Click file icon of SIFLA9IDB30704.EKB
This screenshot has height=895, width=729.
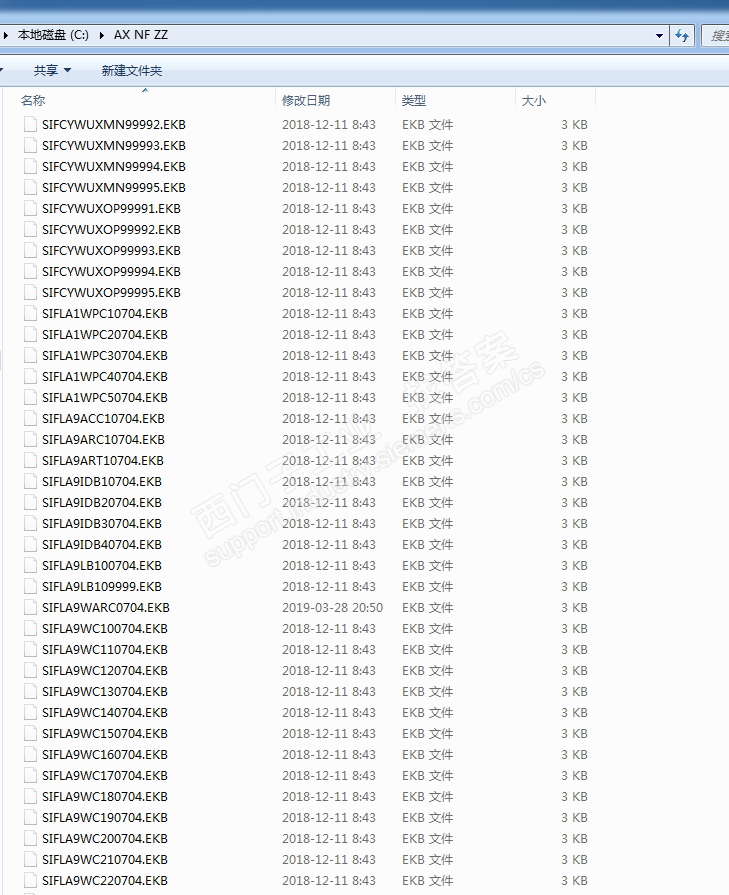(x=31, y=523)
